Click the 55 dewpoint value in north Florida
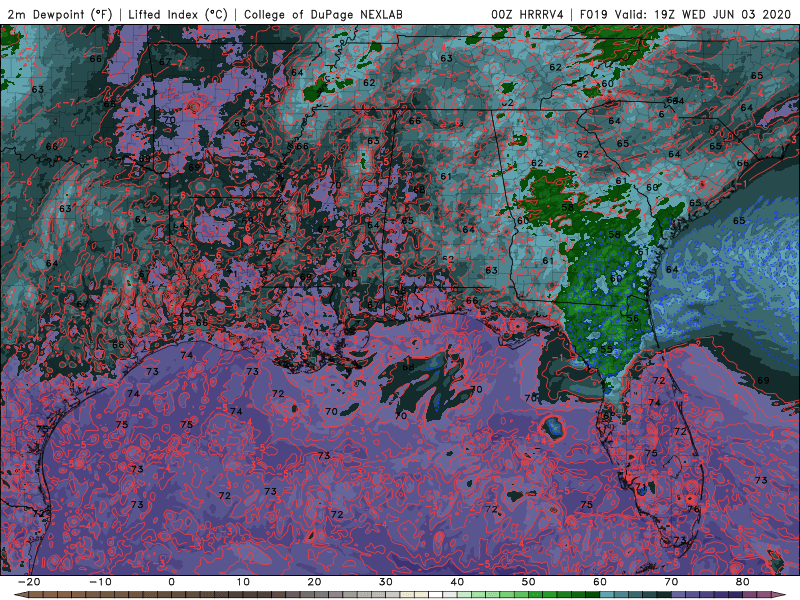800x600 pixels. [x=606, y=349]
